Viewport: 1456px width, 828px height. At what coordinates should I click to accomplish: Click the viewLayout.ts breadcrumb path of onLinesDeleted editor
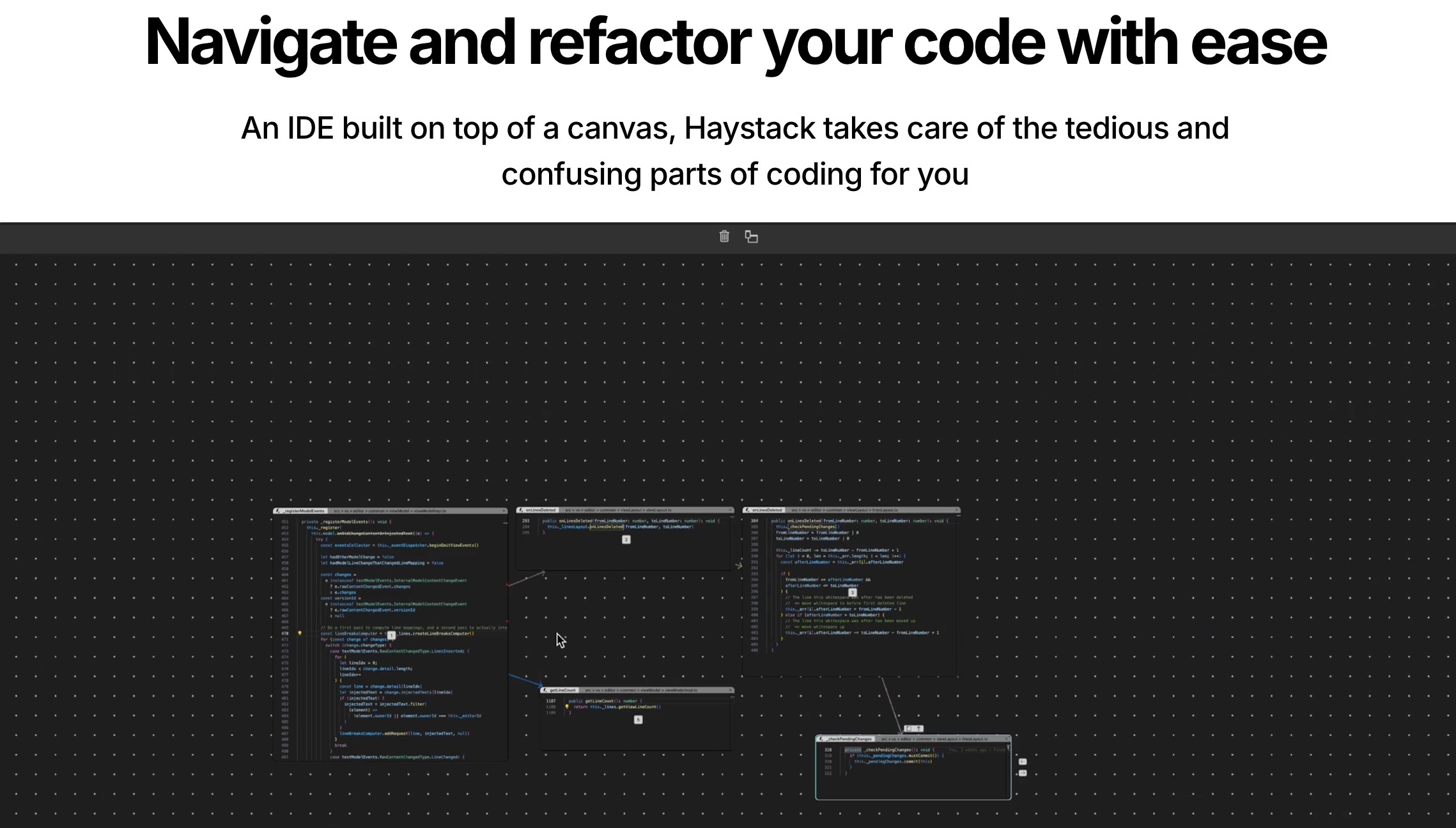pos(618,510)
